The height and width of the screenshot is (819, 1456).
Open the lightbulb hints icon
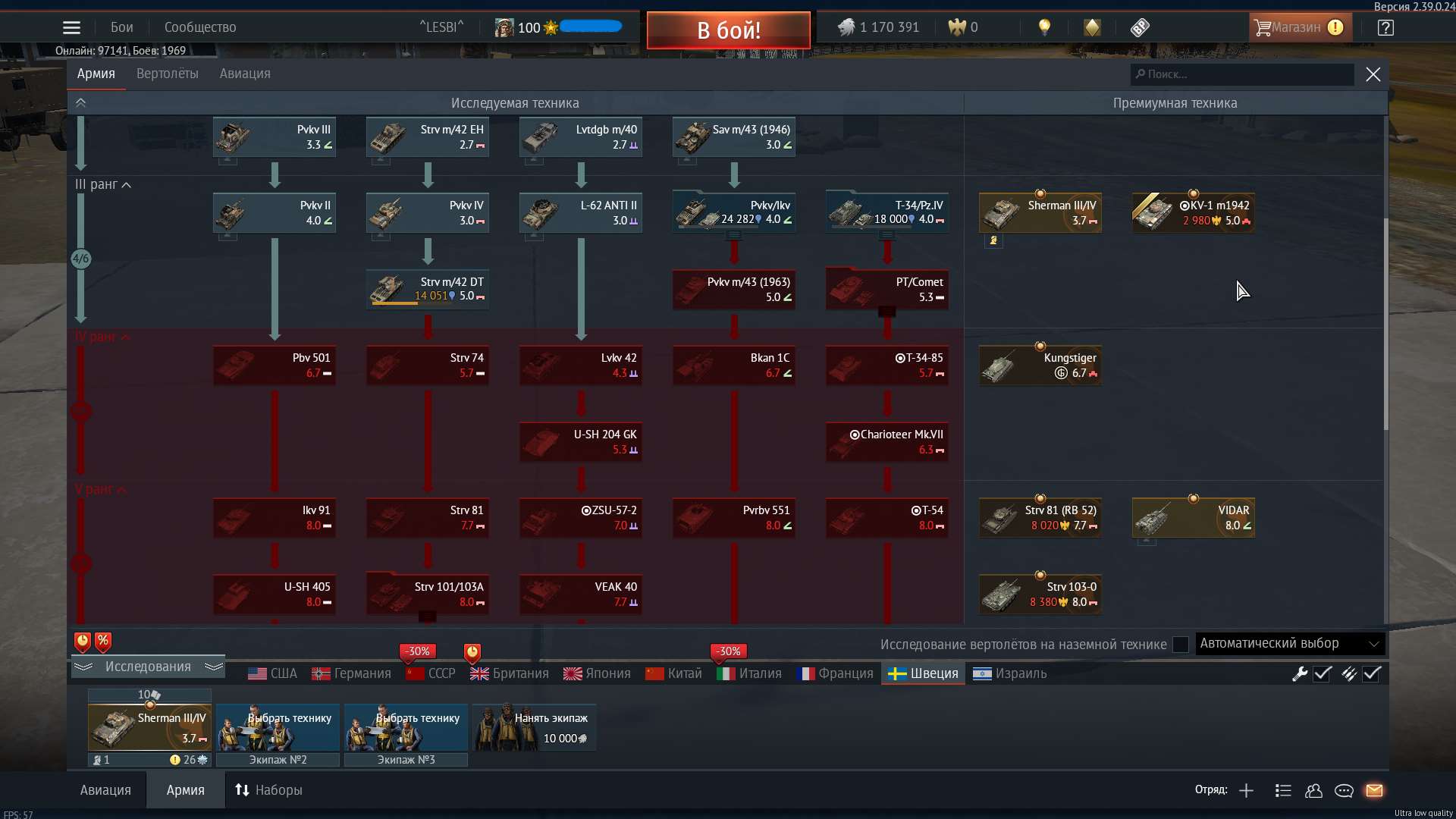[x=1044, y=27]
